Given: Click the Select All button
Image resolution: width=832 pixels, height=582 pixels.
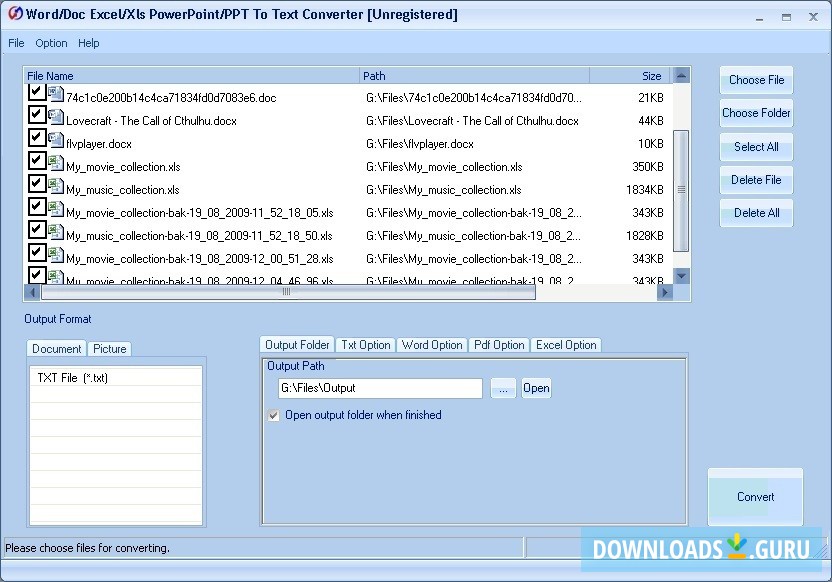Looking at the screenshot, I should click(x=756, y=148).
